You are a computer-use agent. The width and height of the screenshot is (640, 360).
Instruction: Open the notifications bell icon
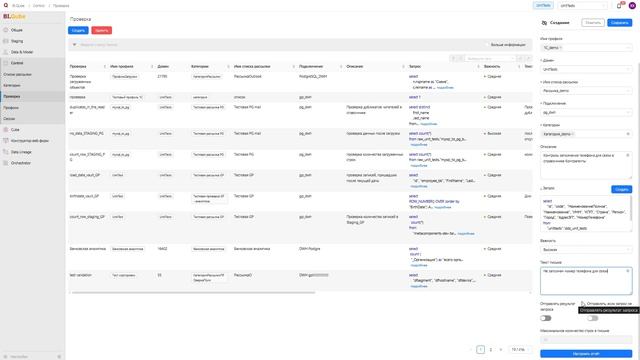coord(619,5)
